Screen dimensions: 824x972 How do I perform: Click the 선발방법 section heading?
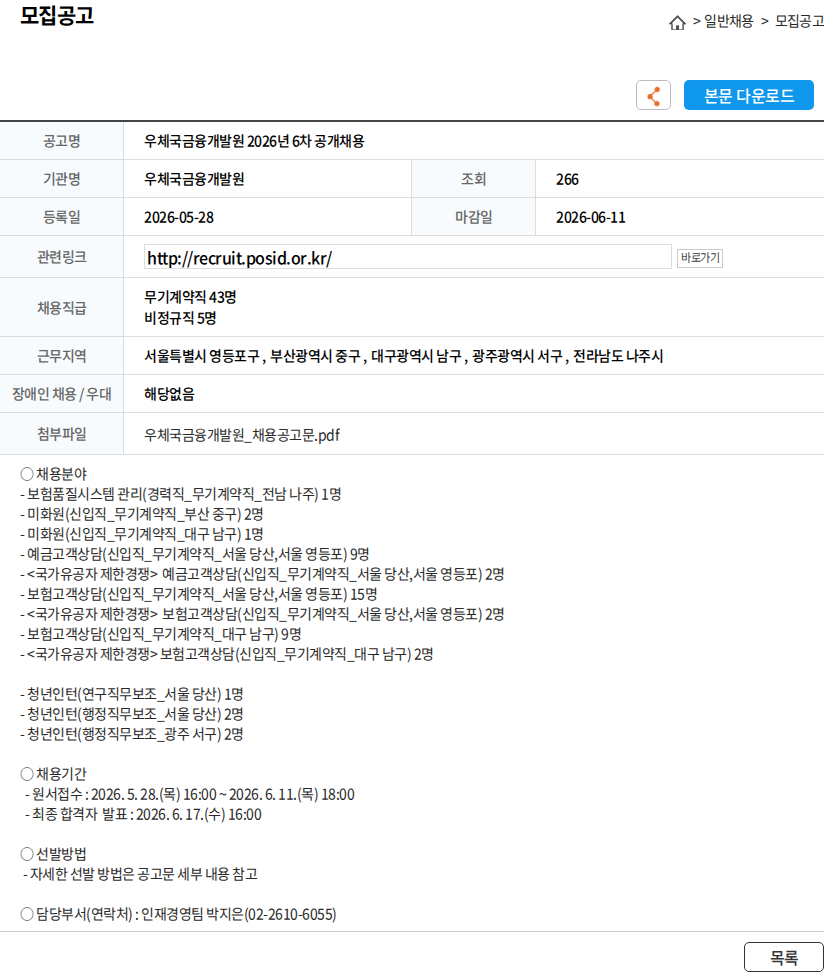click(x=53, y=854)
